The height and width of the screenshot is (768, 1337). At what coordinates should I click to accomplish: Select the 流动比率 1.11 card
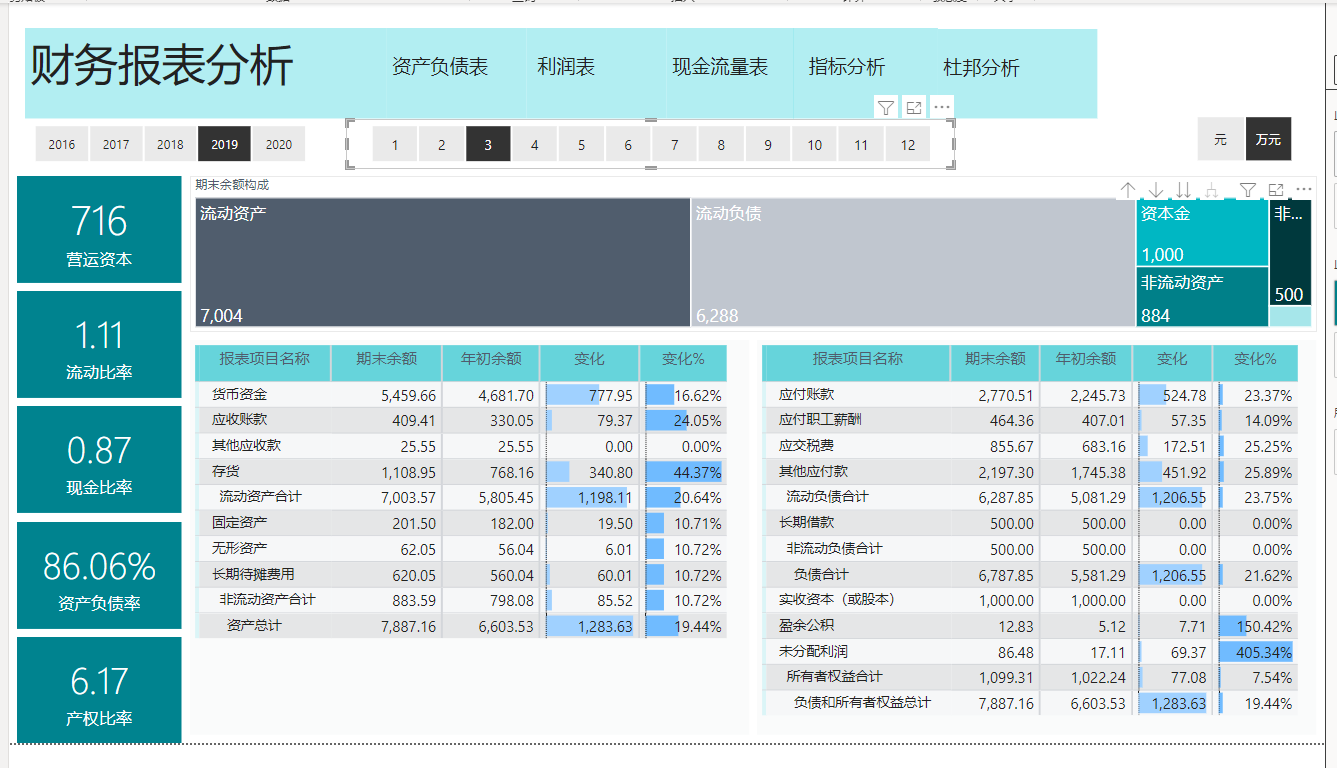pos(99,344)
